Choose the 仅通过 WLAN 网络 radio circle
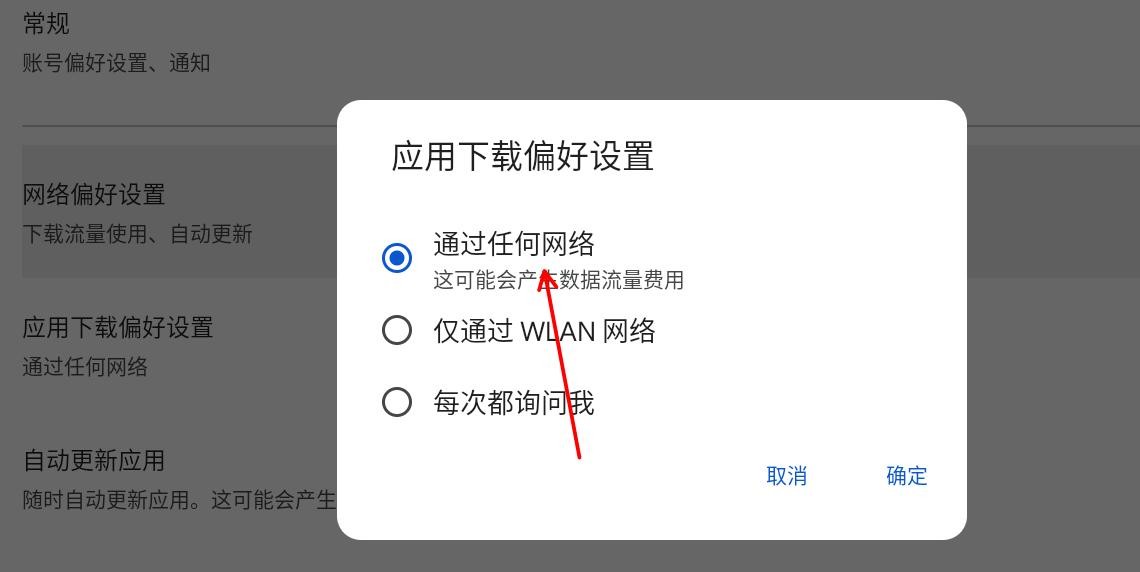The height and width of the screenshot is (572, 1140). [x=397, y=330]
